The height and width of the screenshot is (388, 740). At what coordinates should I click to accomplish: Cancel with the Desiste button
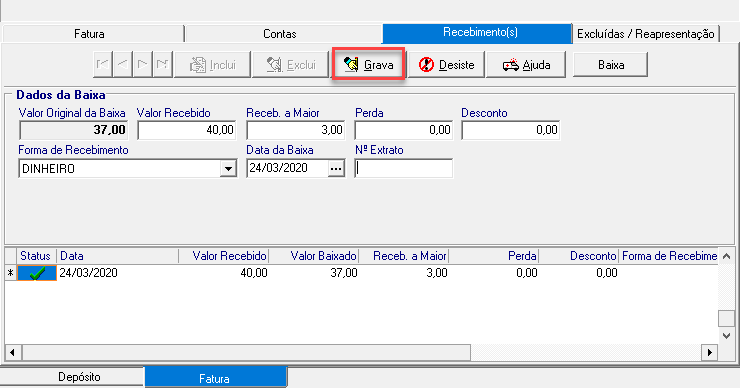pos(446,64)
